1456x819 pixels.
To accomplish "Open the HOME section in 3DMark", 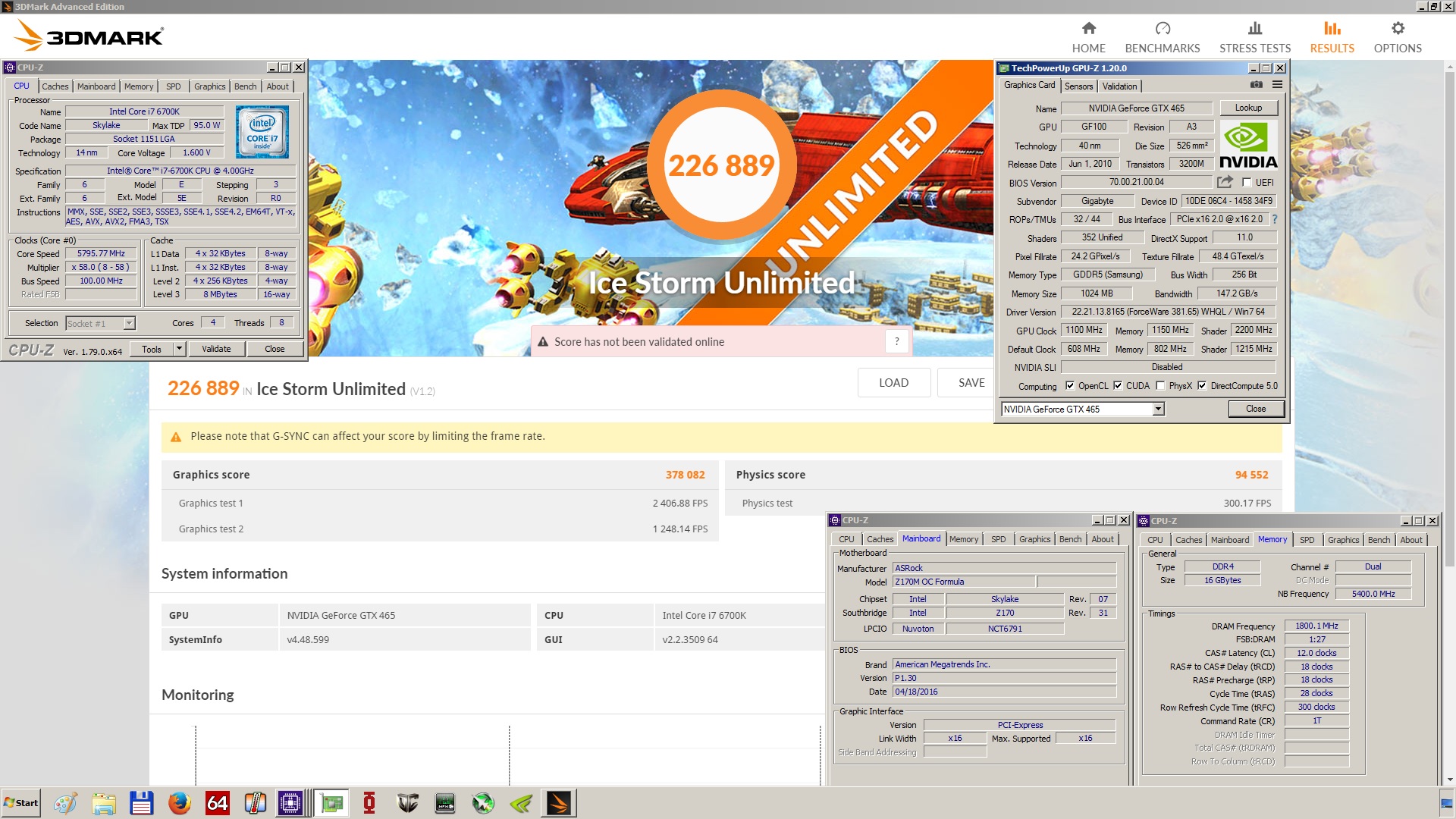I will click(x=1088, y=37).
